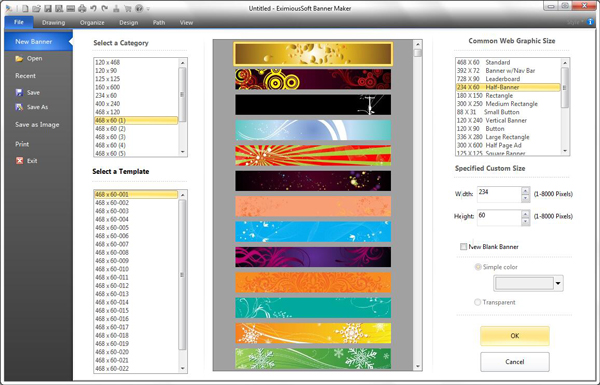Click the stamp icon in quick access toolbar
The image size is (600, 385).
pyautogui.click(x=116, y=8)
